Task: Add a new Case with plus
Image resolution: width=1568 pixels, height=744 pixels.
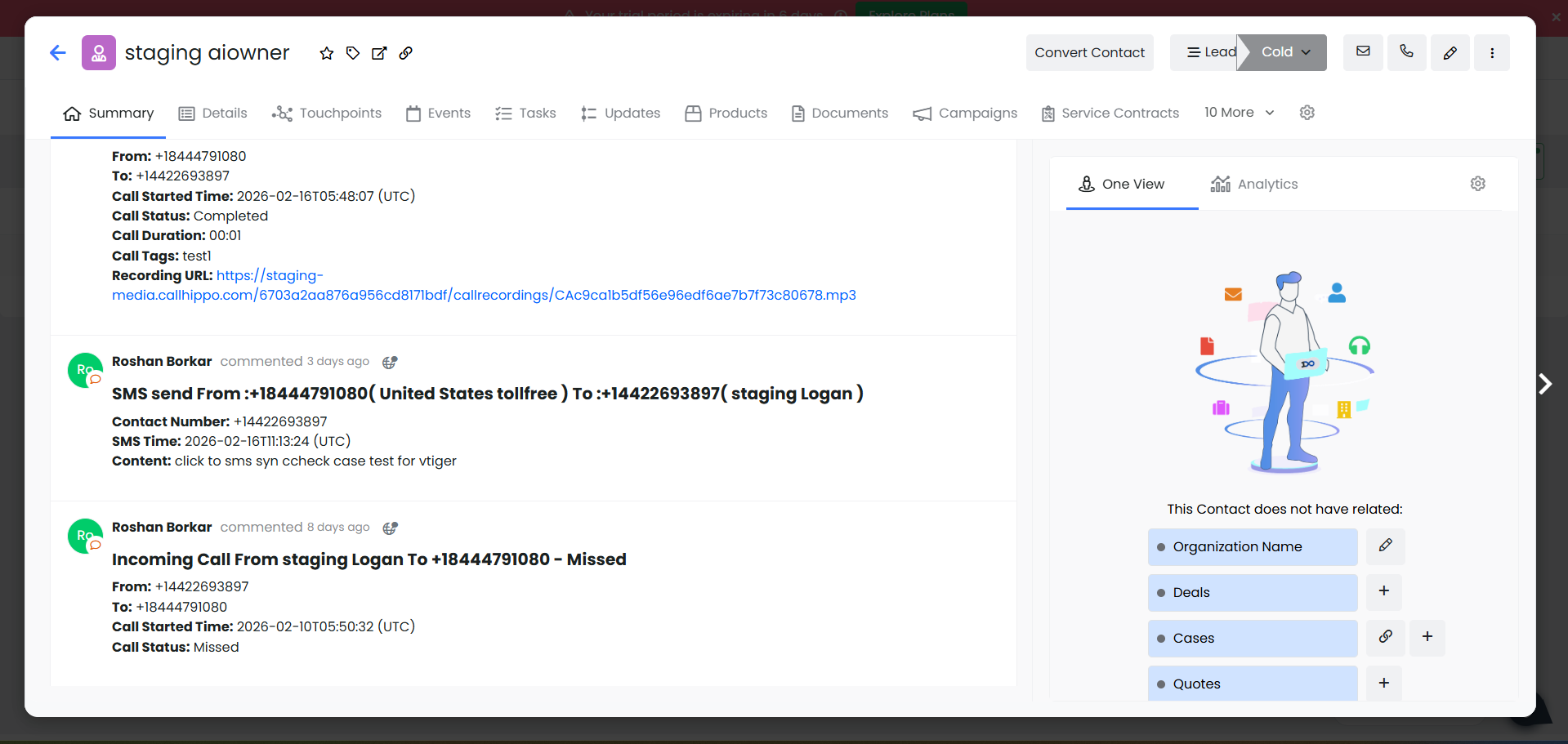Action: tap(1427, 637)
